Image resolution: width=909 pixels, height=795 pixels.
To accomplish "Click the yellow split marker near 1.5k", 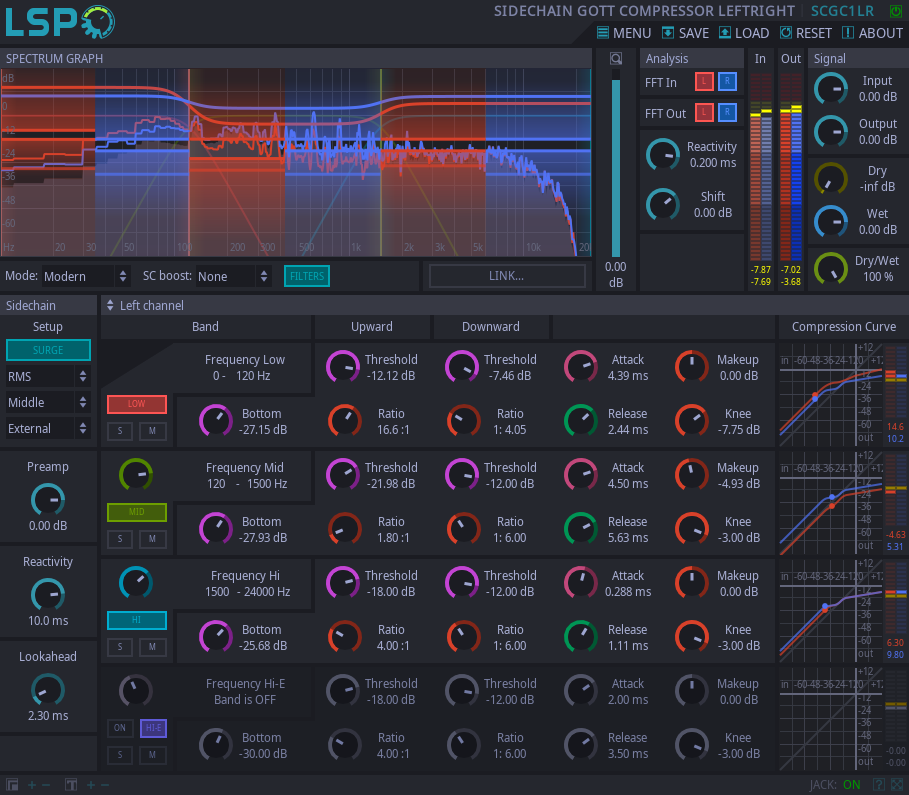I will 381,162.
